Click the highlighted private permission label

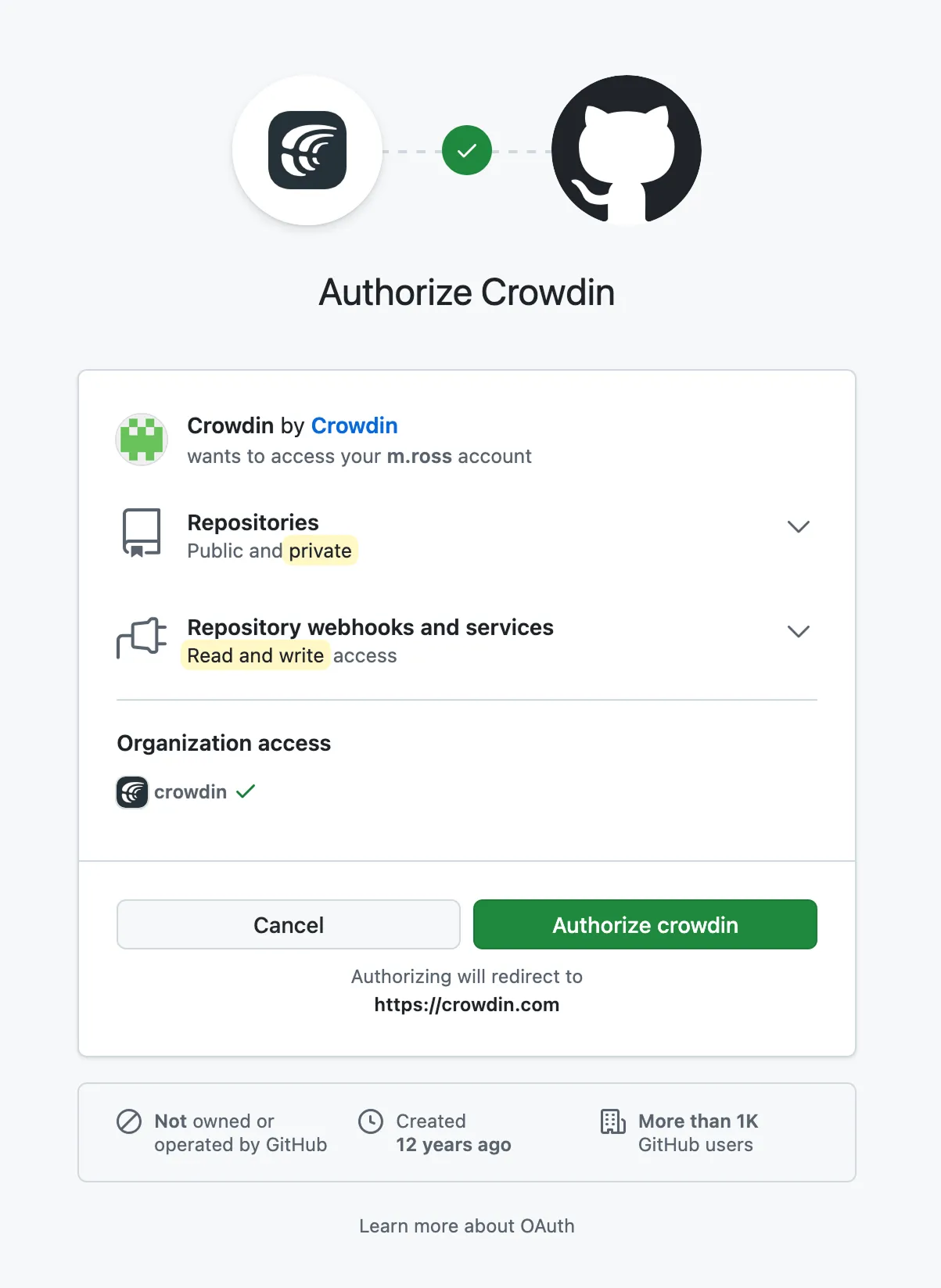[319, 551]
